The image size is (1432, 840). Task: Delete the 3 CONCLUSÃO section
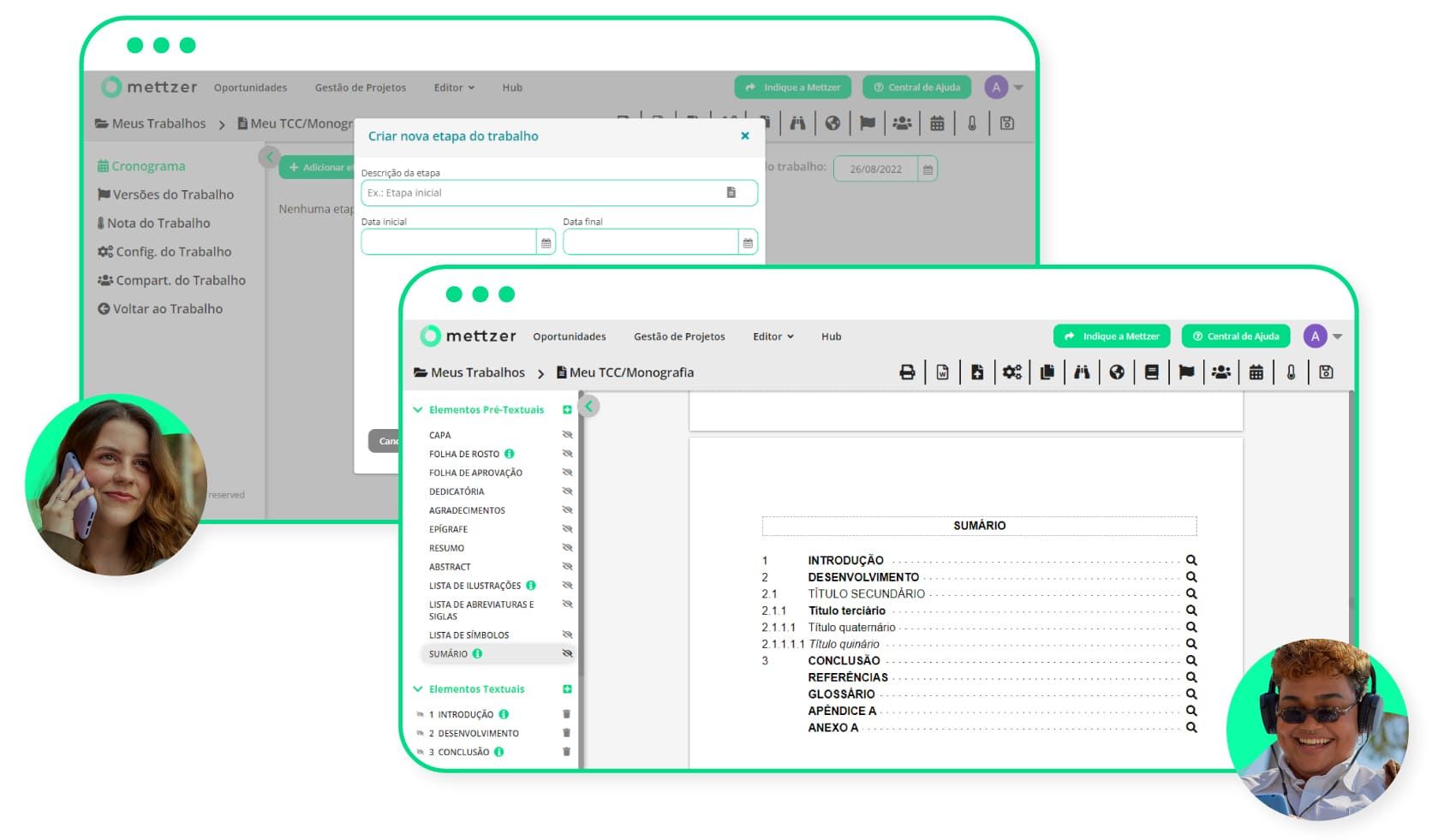pyautogui.click(x=566, y=752)
